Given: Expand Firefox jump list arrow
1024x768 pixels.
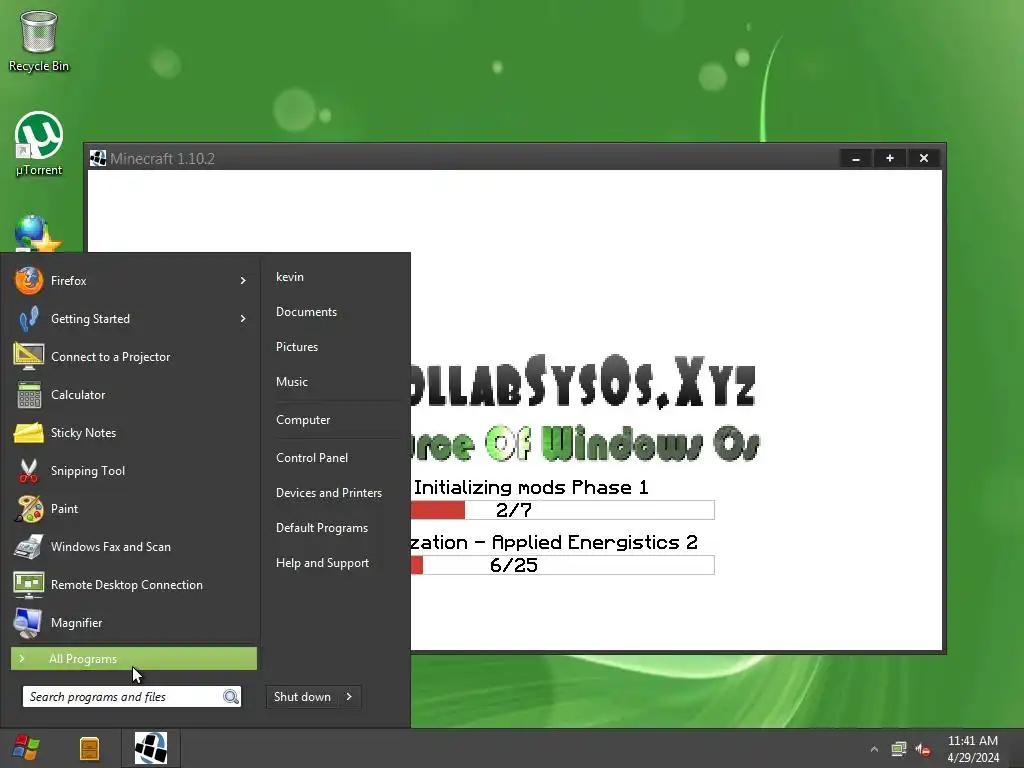Looking at the screenshot, I should pyautogui.click(x=243, y=281).
